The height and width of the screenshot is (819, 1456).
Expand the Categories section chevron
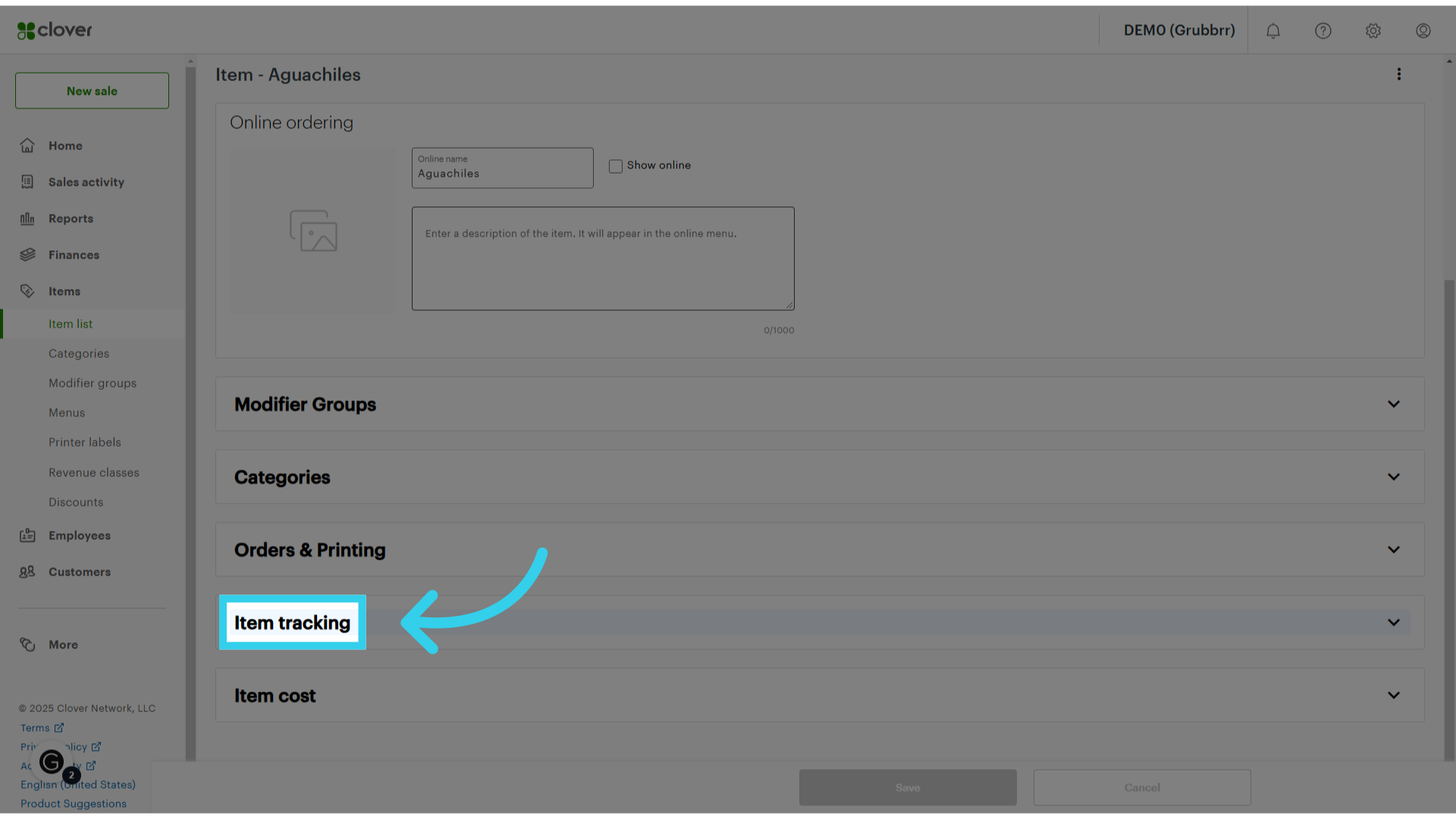(1394, 477)
